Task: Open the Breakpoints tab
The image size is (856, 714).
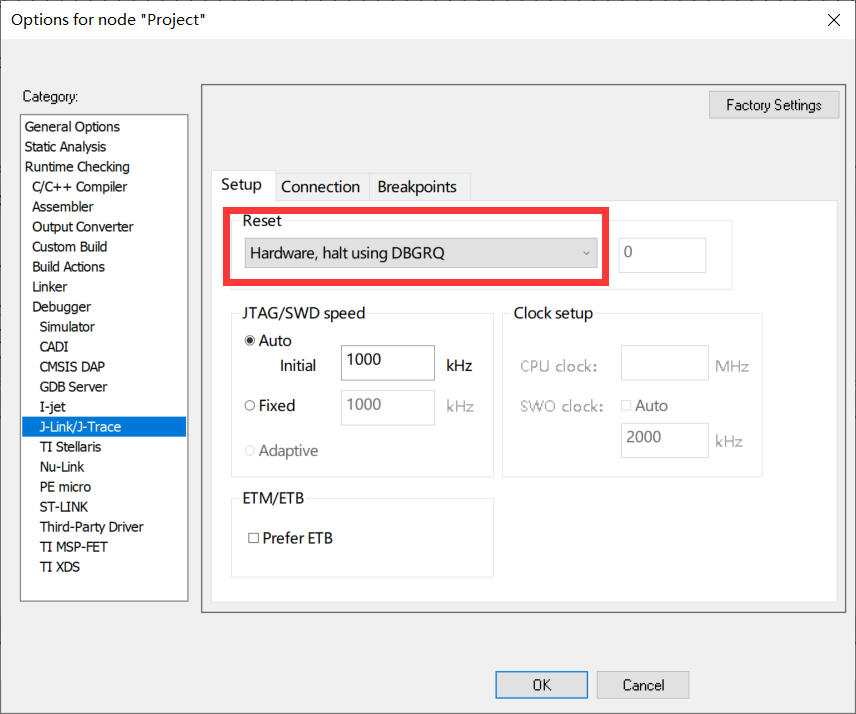Action: tap(417, 187)
